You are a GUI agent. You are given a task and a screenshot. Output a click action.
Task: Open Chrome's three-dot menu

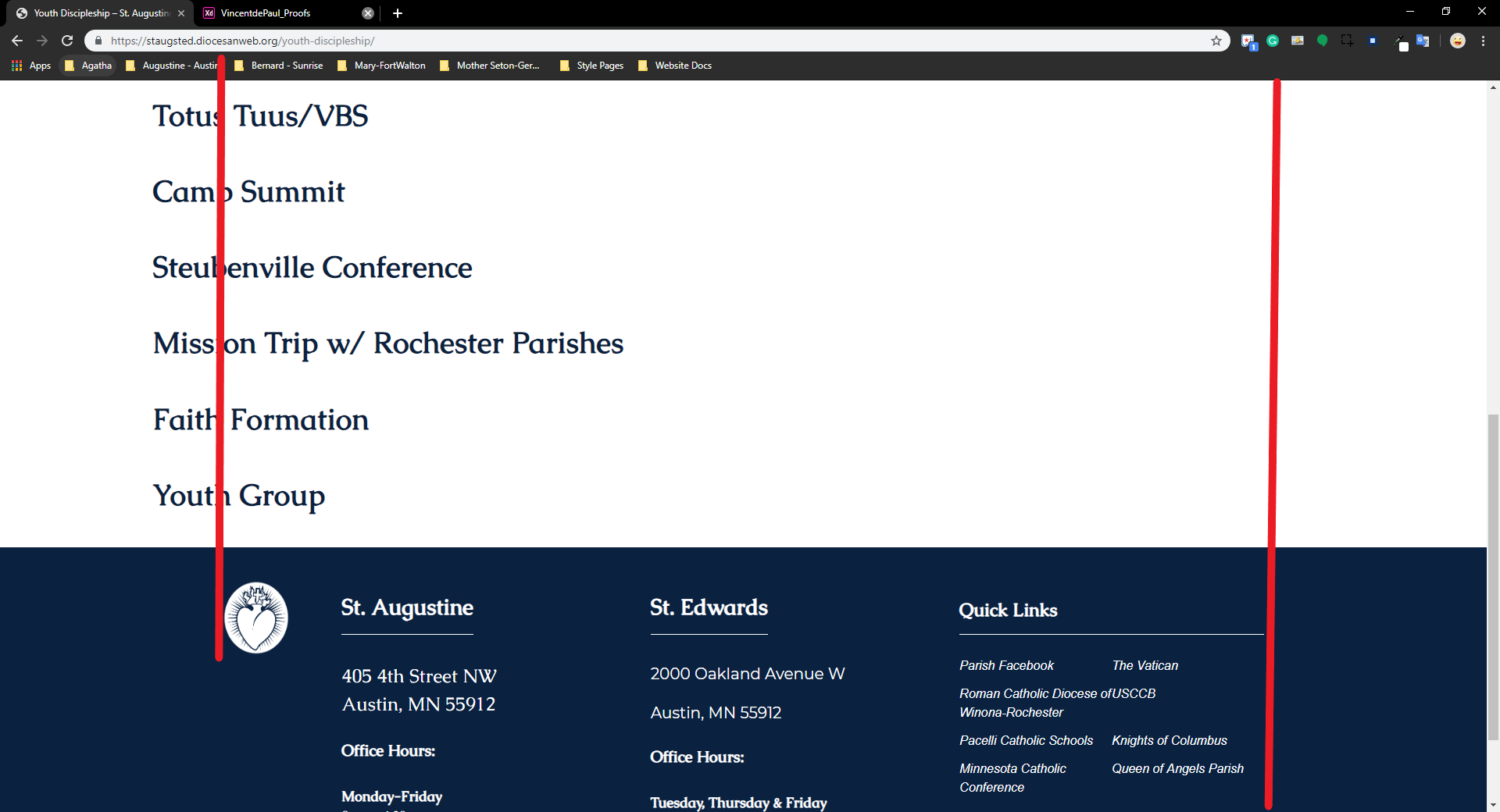[x=1483, y=41]
